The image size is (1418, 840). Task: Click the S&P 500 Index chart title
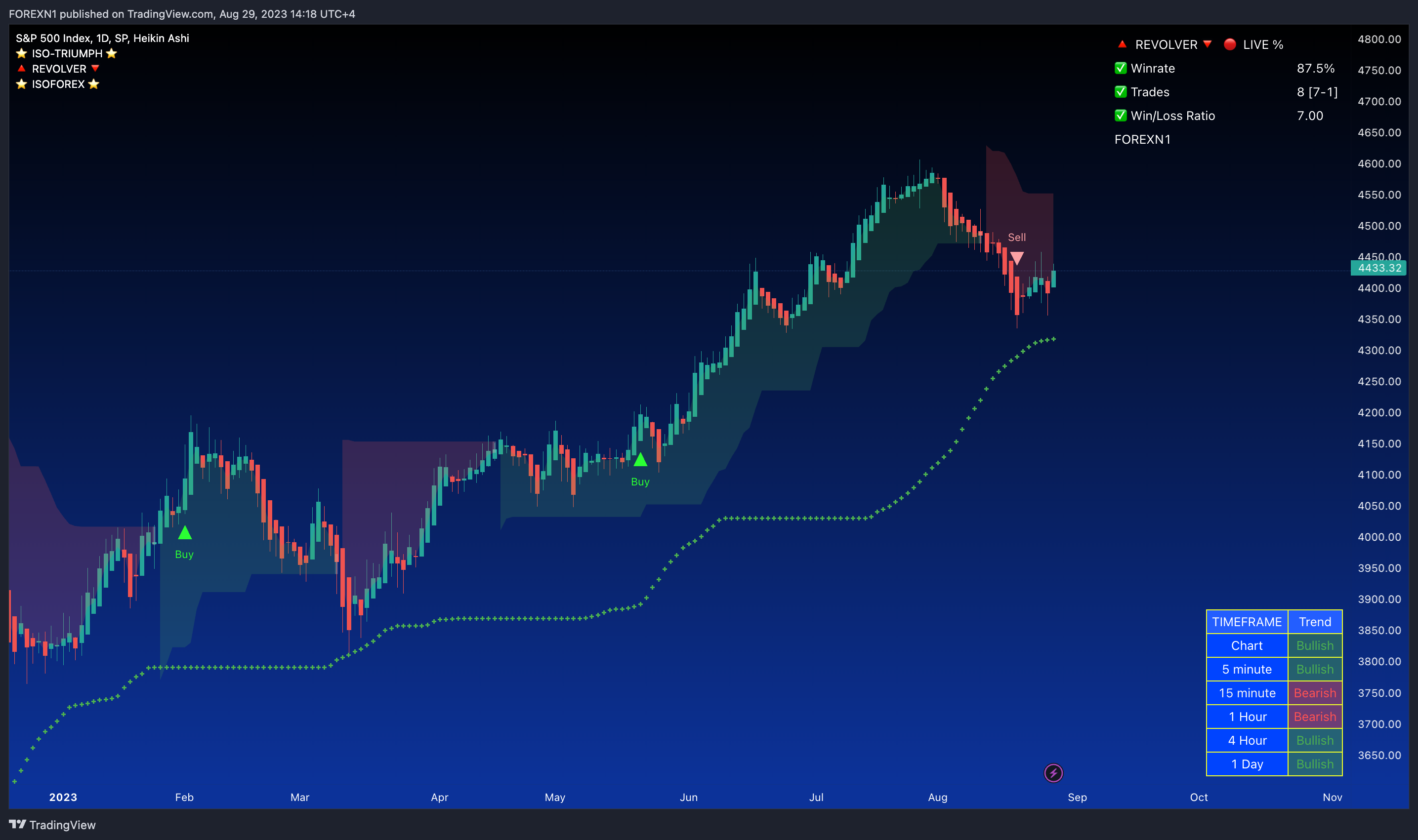102,38
